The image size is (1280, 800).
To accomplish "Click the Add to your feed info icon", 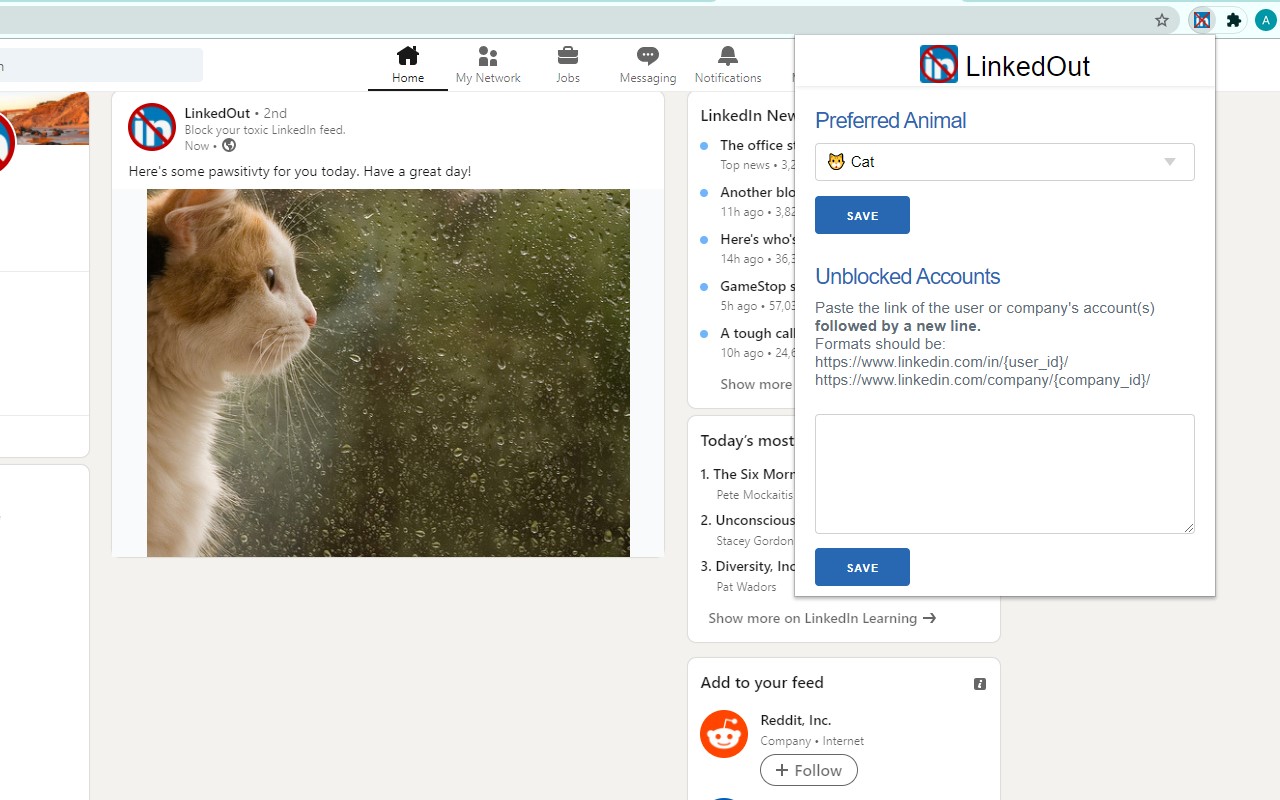I will coord(980,684).
